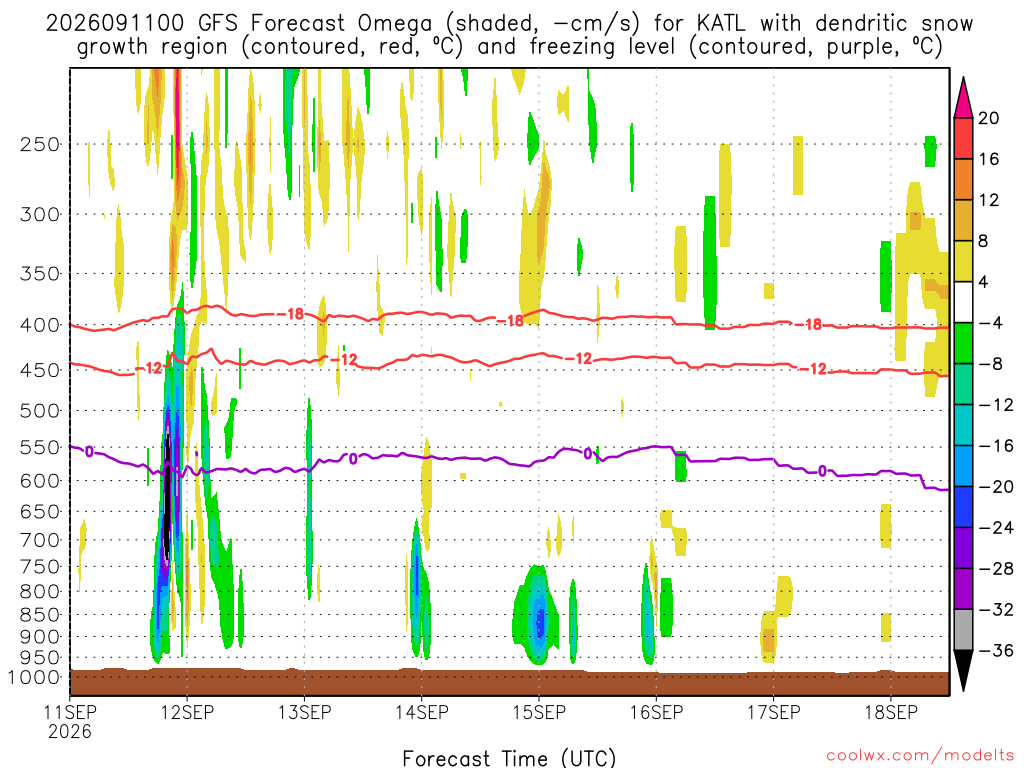Click the 500 pressure level axis label

click(x=40, y=411)
